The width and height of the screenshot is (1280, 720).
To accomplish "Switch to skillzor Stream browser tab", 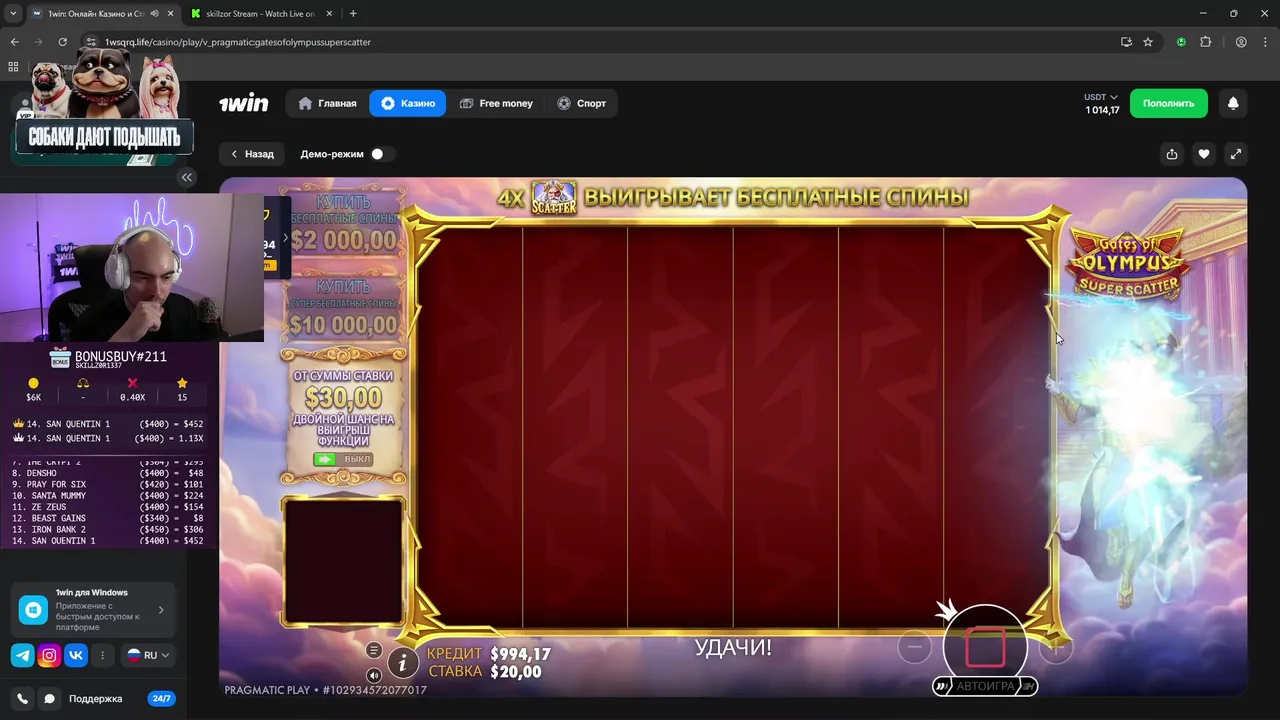I will [x=260, y=14].
